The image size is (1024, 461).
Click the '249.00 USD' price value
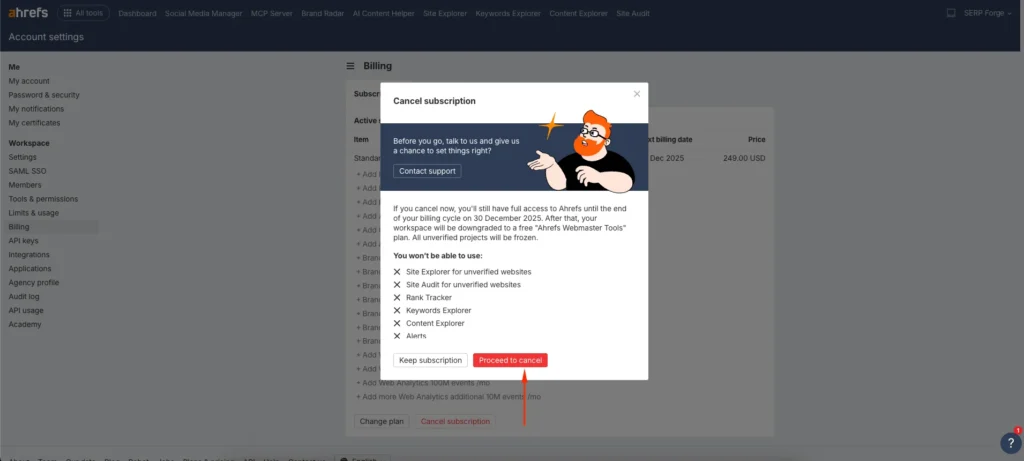tap(744, 158)
